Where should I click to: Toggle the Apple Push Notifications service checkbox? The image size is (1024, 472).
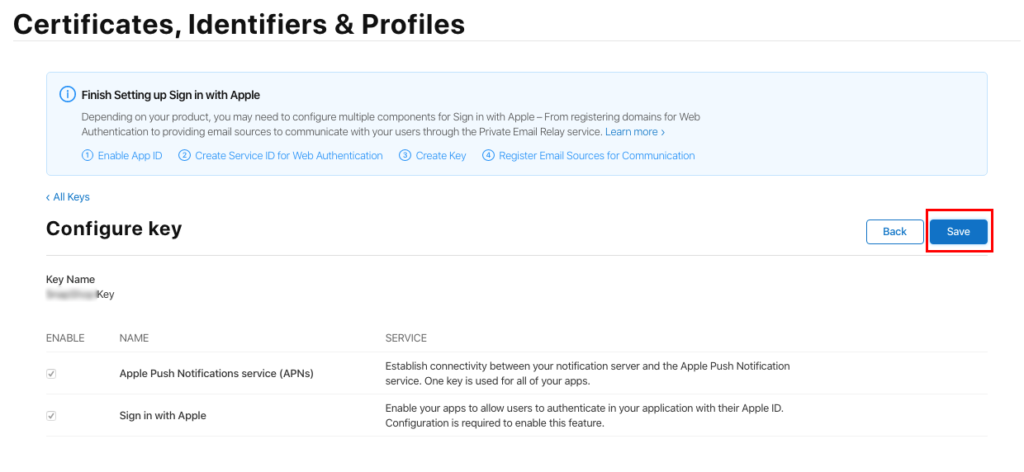click(51, 374)
